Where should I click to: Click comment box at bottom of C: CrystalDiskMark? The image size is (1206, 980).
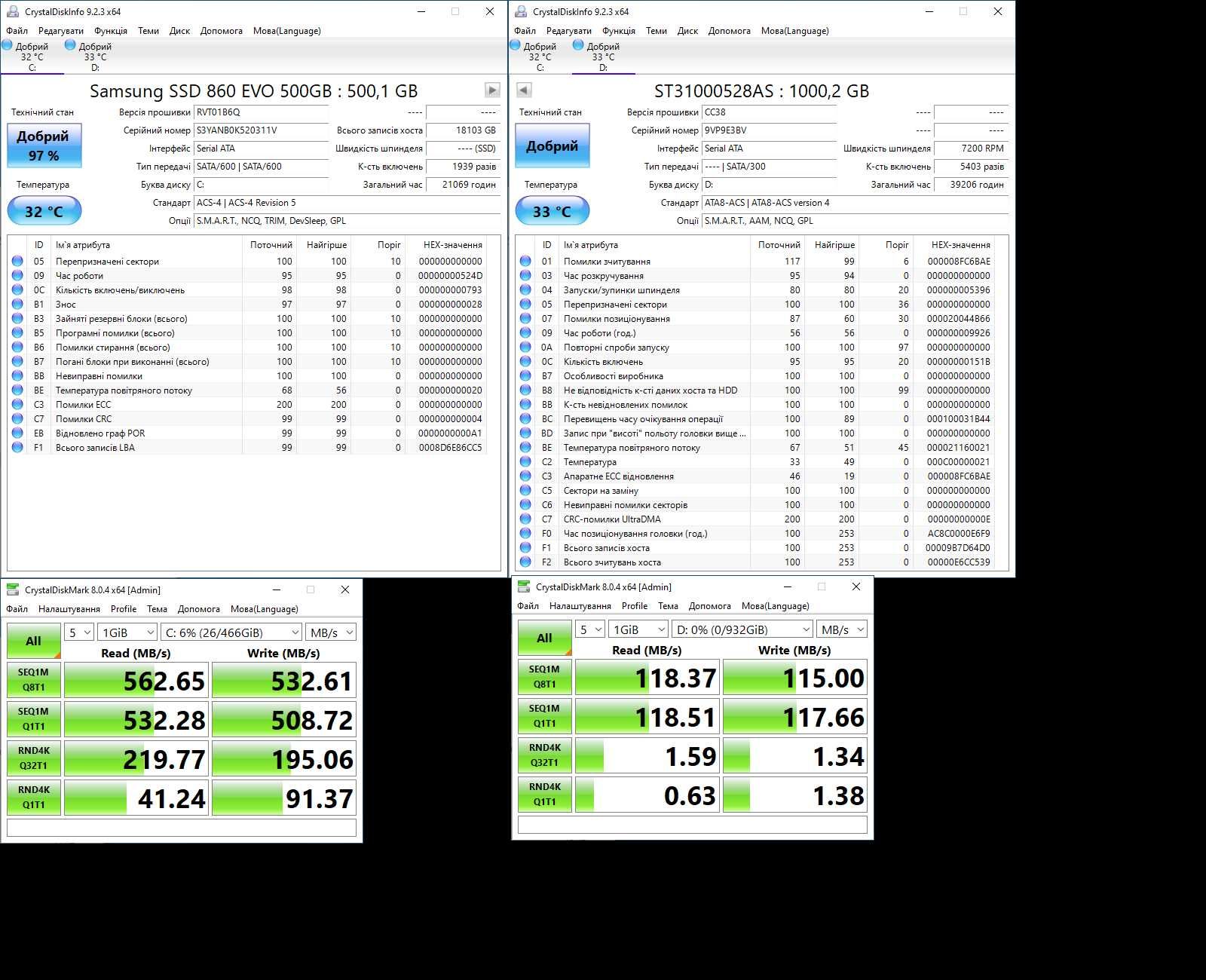pos(182,828)
